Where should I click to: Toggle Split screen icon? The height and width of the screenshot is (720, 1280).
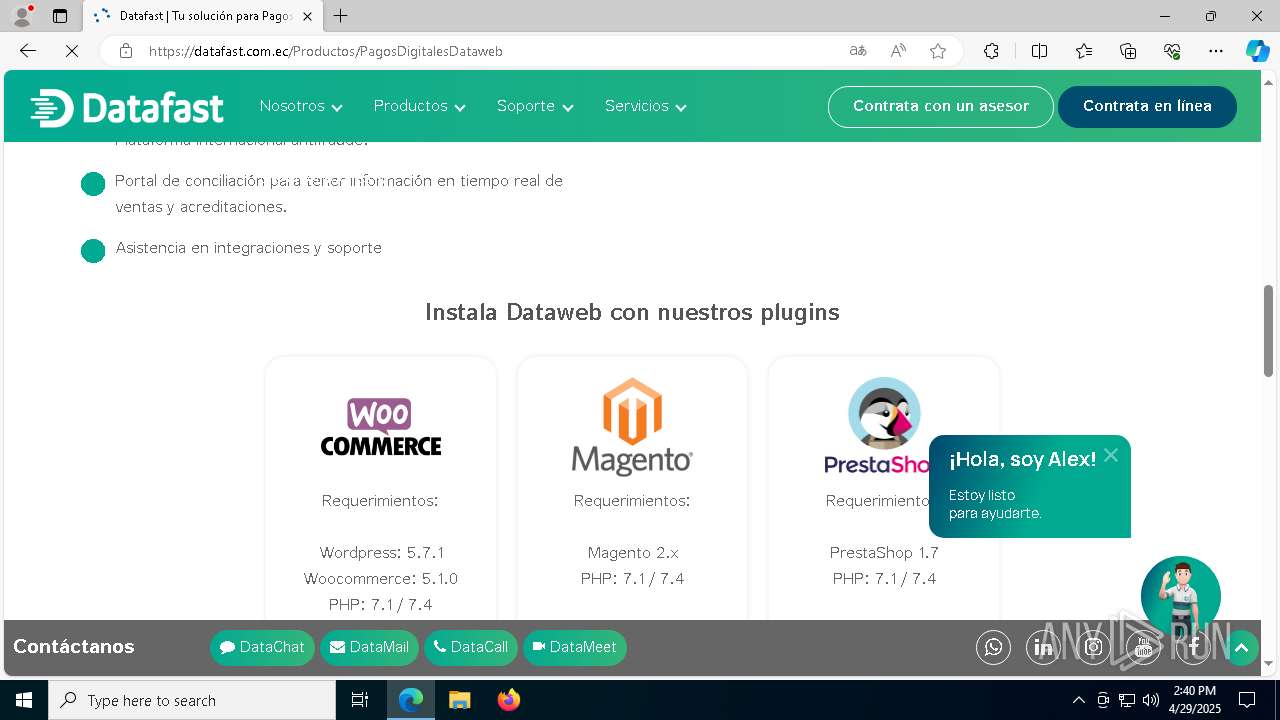point(1039,51)
